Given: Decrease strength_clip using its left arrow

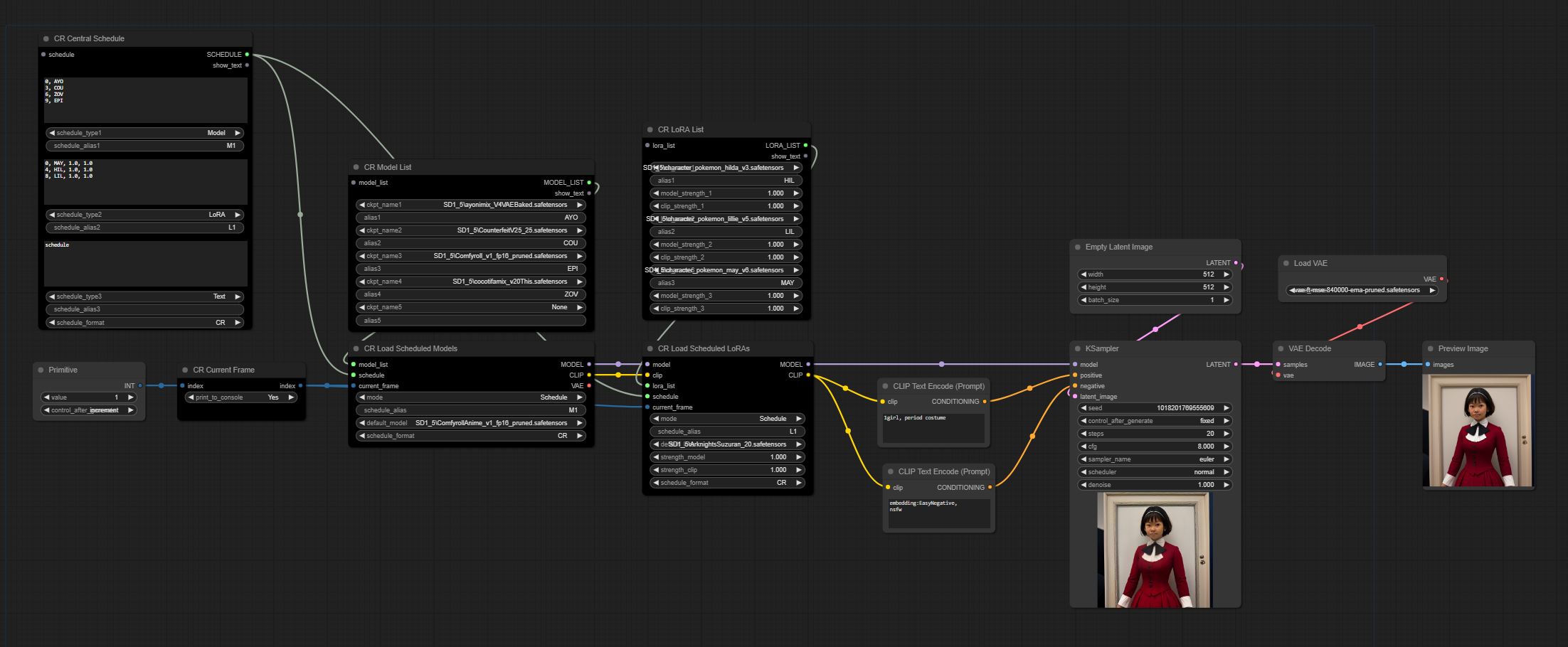Looking at the screenshot, I should tap(656, 470).
